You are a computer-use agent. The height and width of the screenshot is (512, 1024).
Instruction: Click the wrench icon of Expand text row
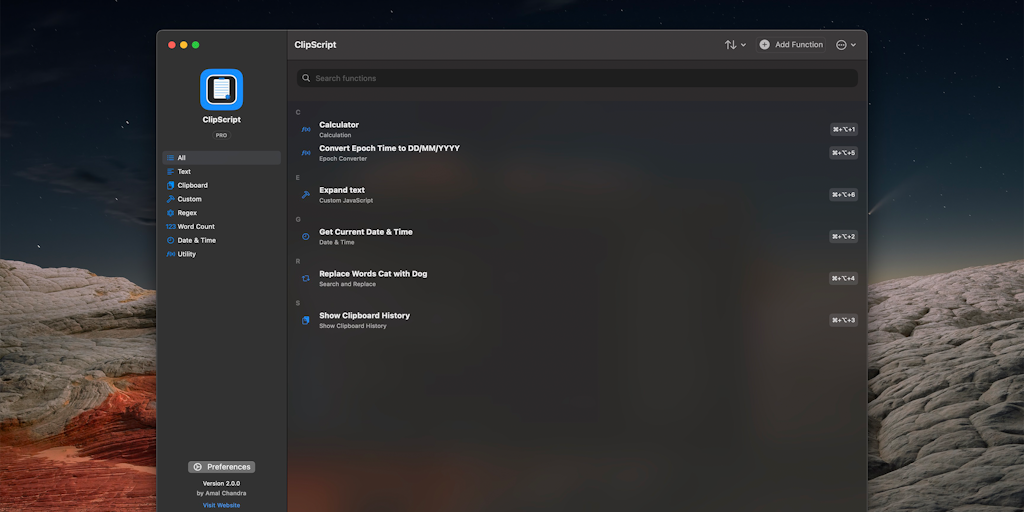[x=306, y=195]
